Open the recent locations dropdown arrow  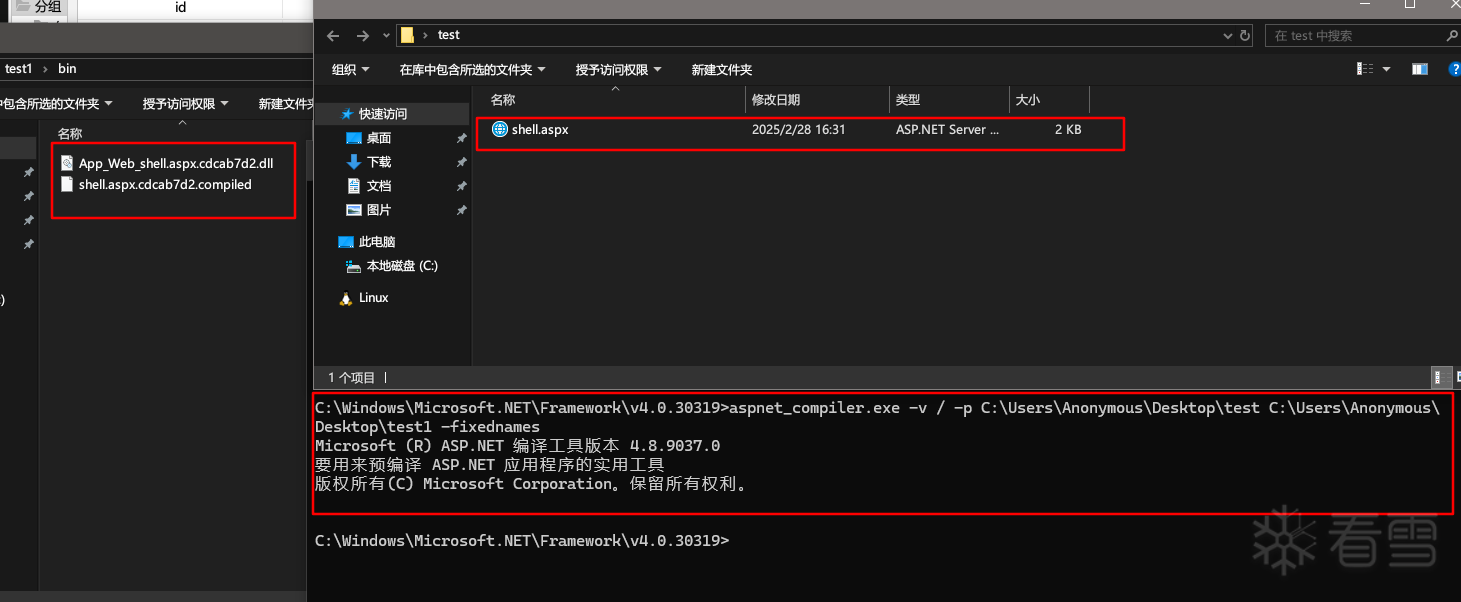[385, 36]
